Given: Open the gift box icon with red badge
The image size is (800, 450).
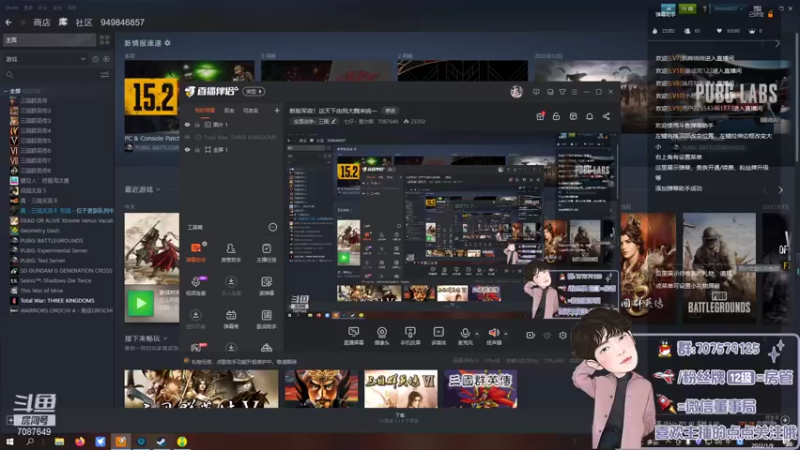Looking at the screenshot, I should (x=540, y=116).
